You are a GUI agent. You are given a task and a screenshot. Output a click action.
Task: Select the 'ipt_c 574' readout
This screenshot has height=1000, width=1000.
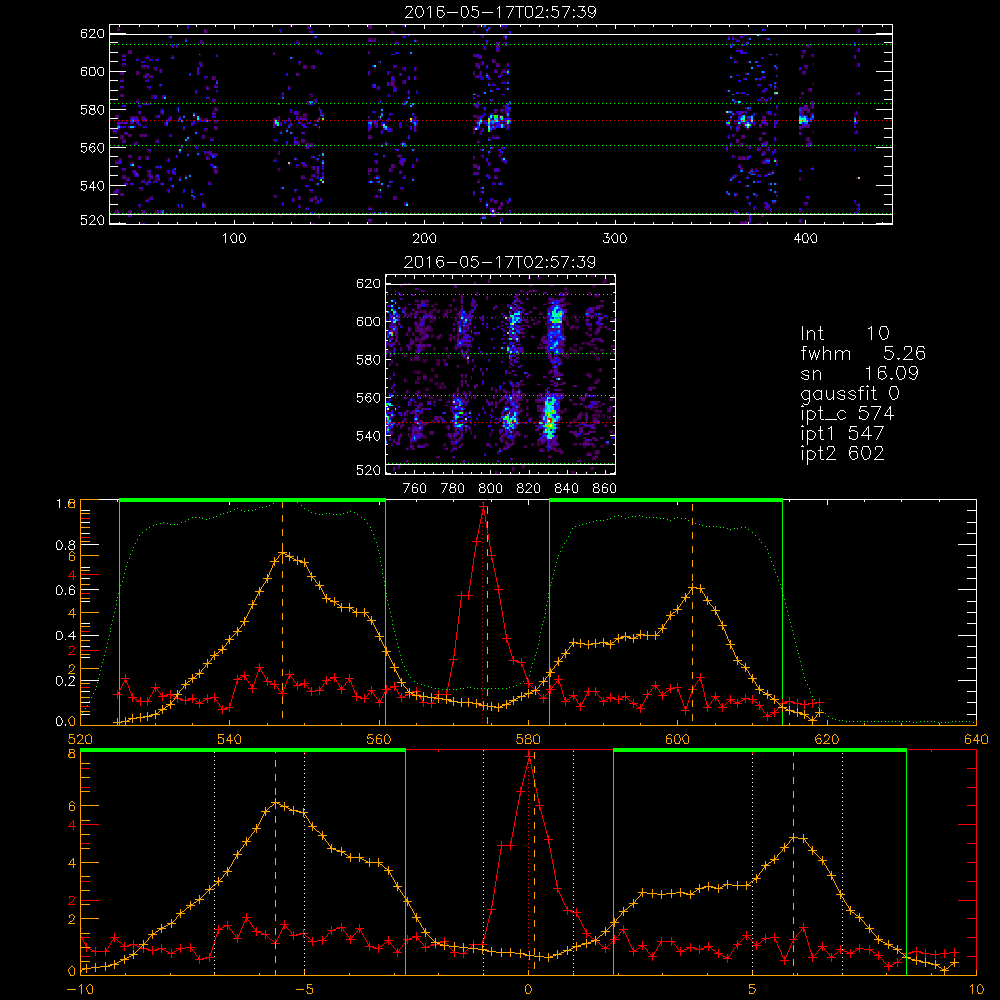[848, 415]
